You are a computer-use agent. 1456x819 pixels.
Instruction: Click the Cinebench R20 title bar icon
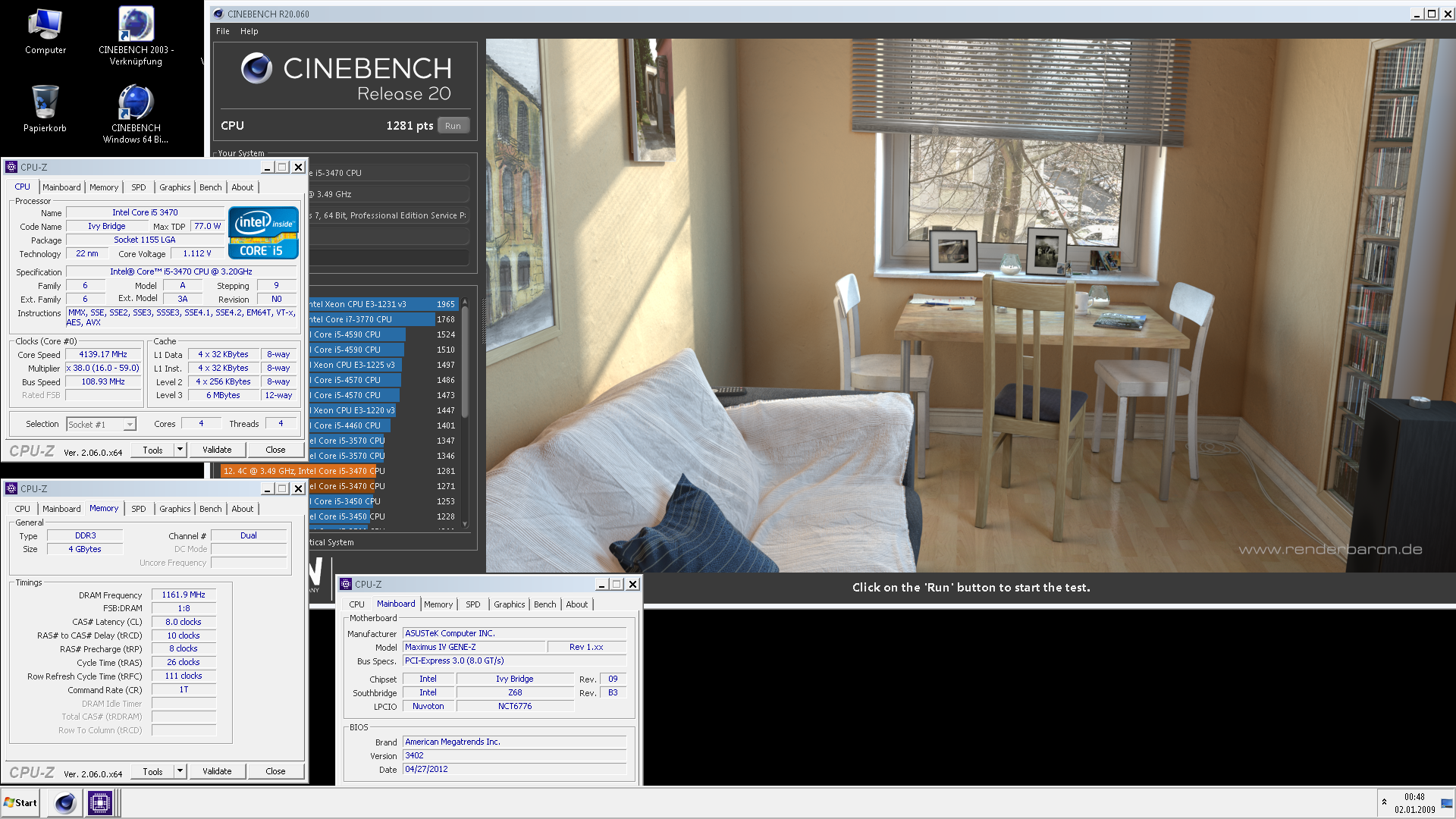[x=218, y=14]
